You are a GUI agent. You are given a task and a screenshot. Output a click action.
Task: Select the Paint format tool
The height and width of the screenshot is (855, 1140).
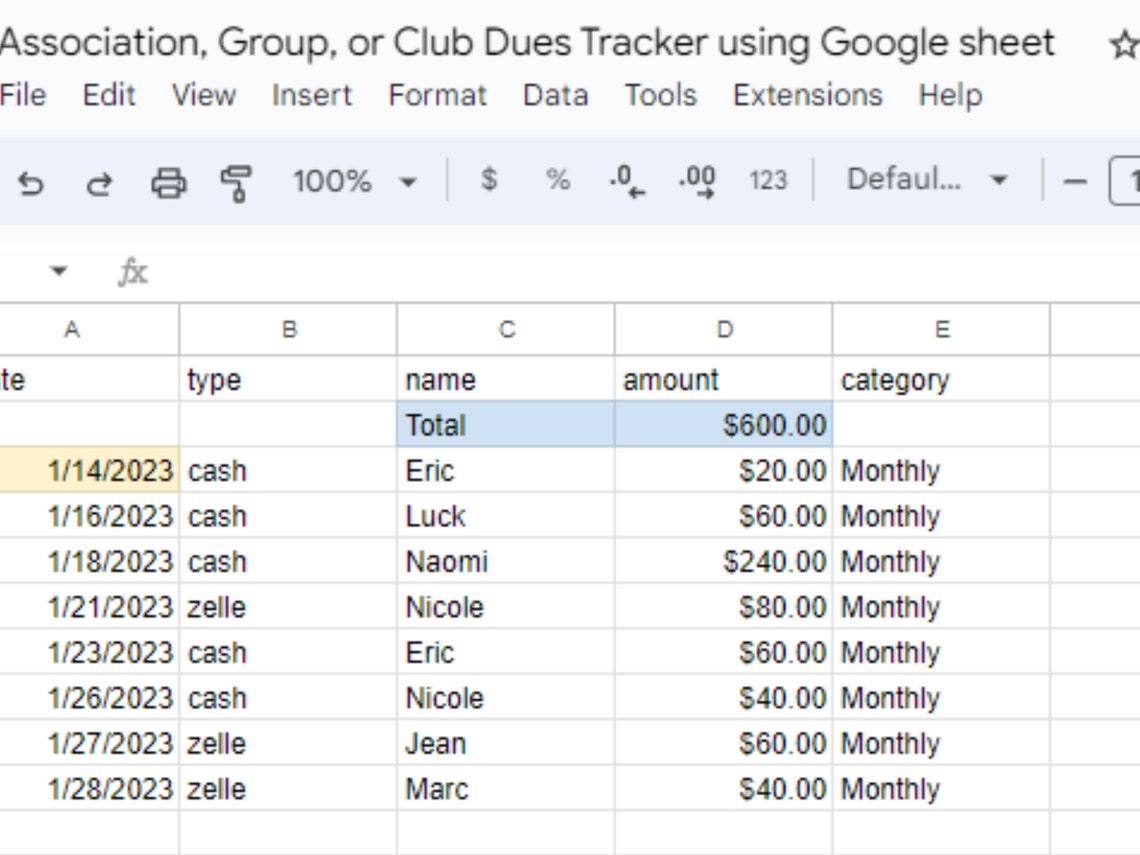[x=236, y=180]
